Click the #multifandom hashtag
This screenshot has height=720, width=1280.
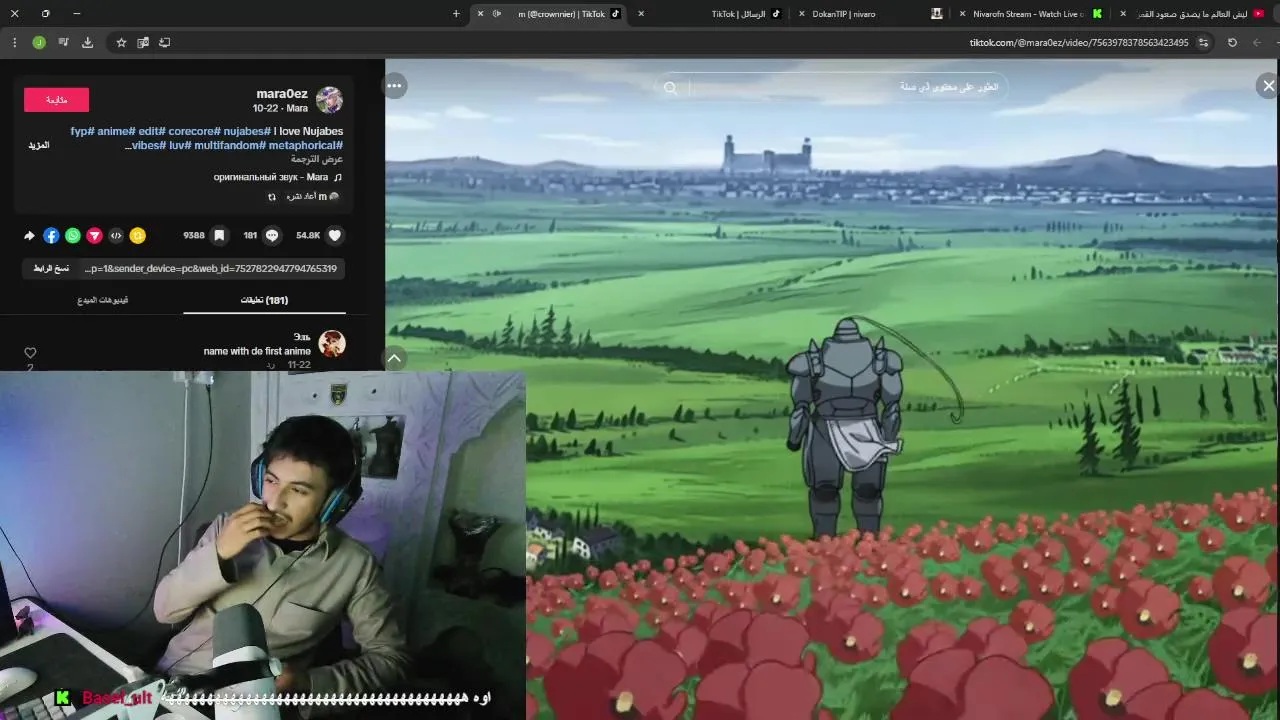point(228,145)
